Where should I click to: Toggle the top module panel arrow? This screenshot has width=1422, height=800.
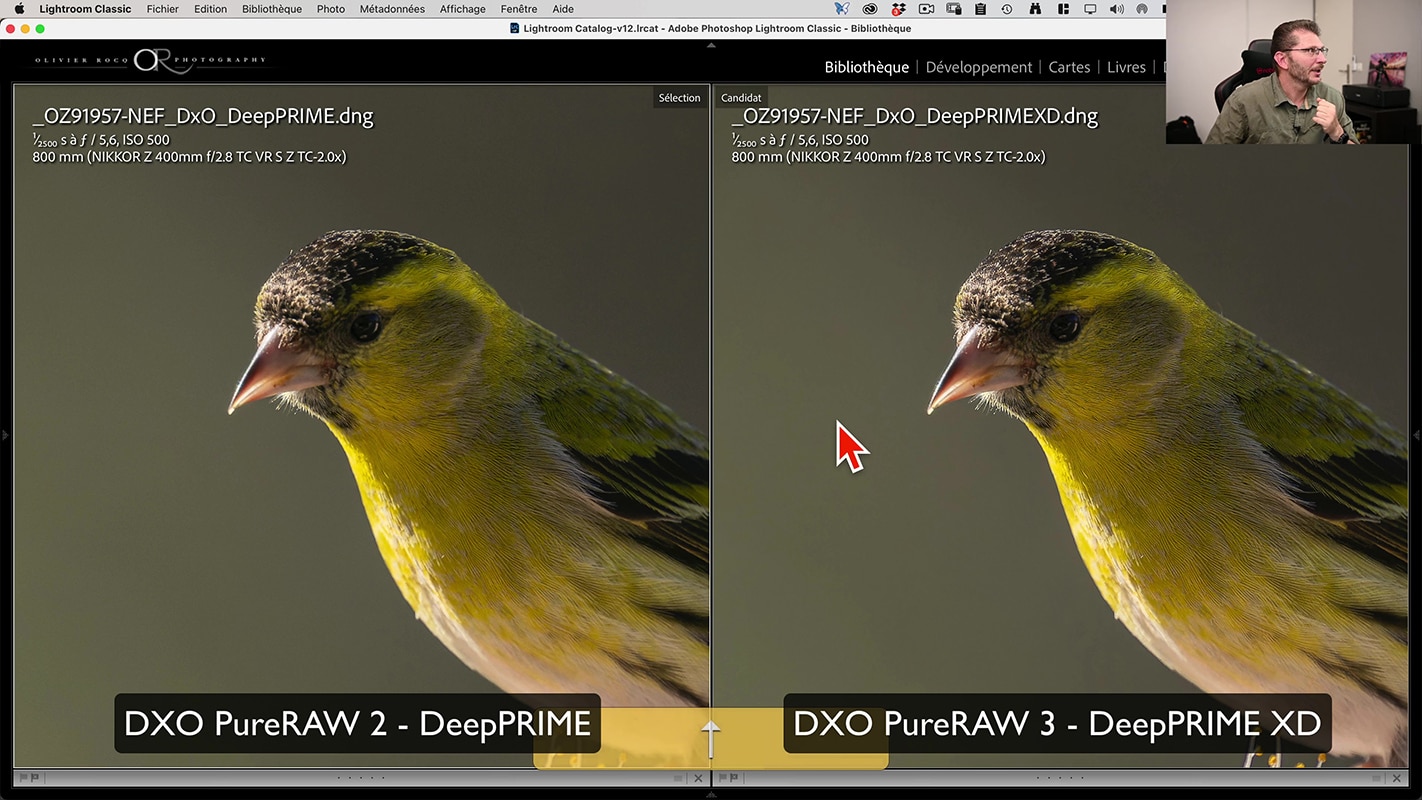click(711, 45)
